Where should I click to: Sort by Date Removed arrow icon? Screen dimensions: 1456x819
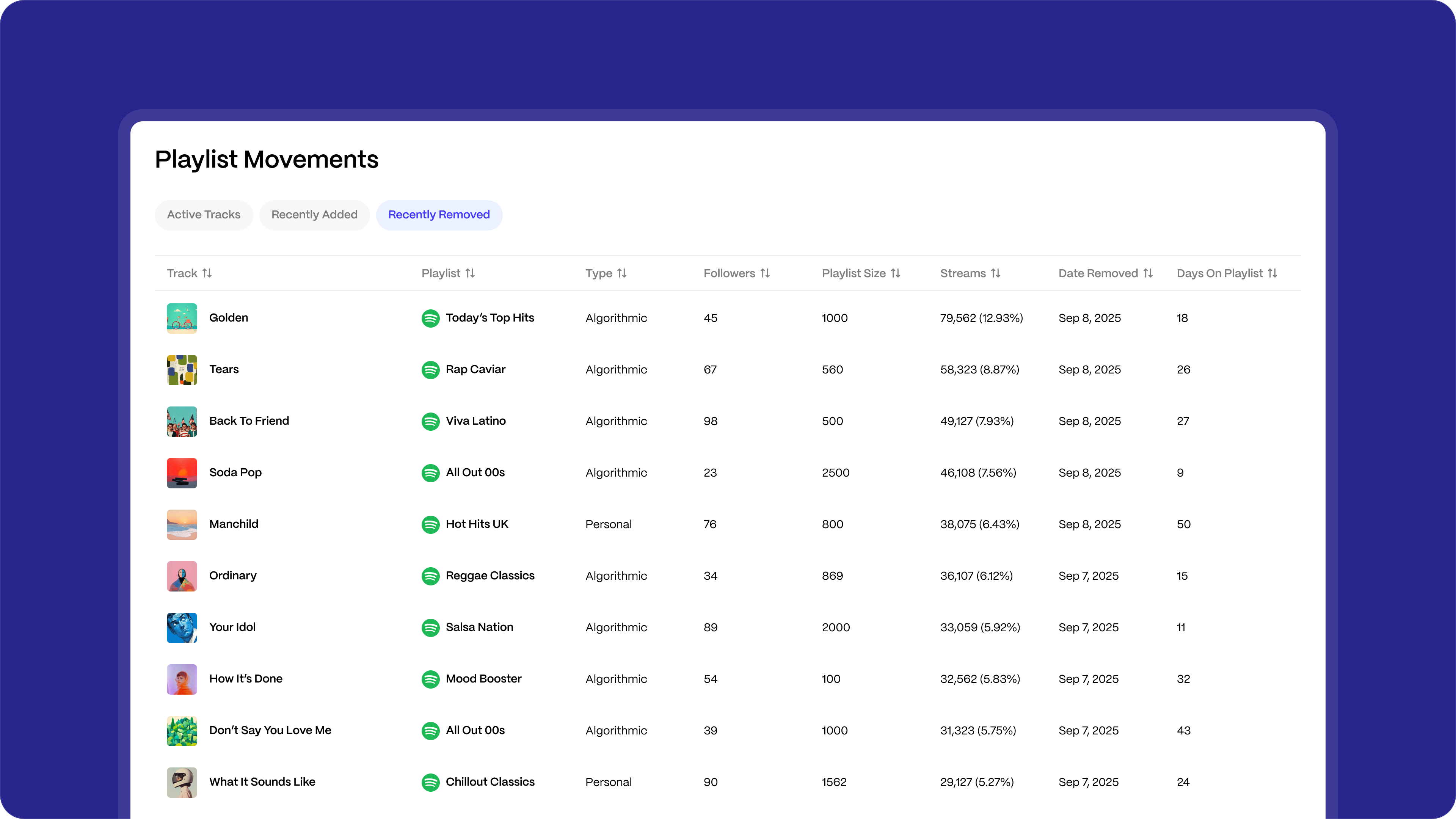[1147, 273]
